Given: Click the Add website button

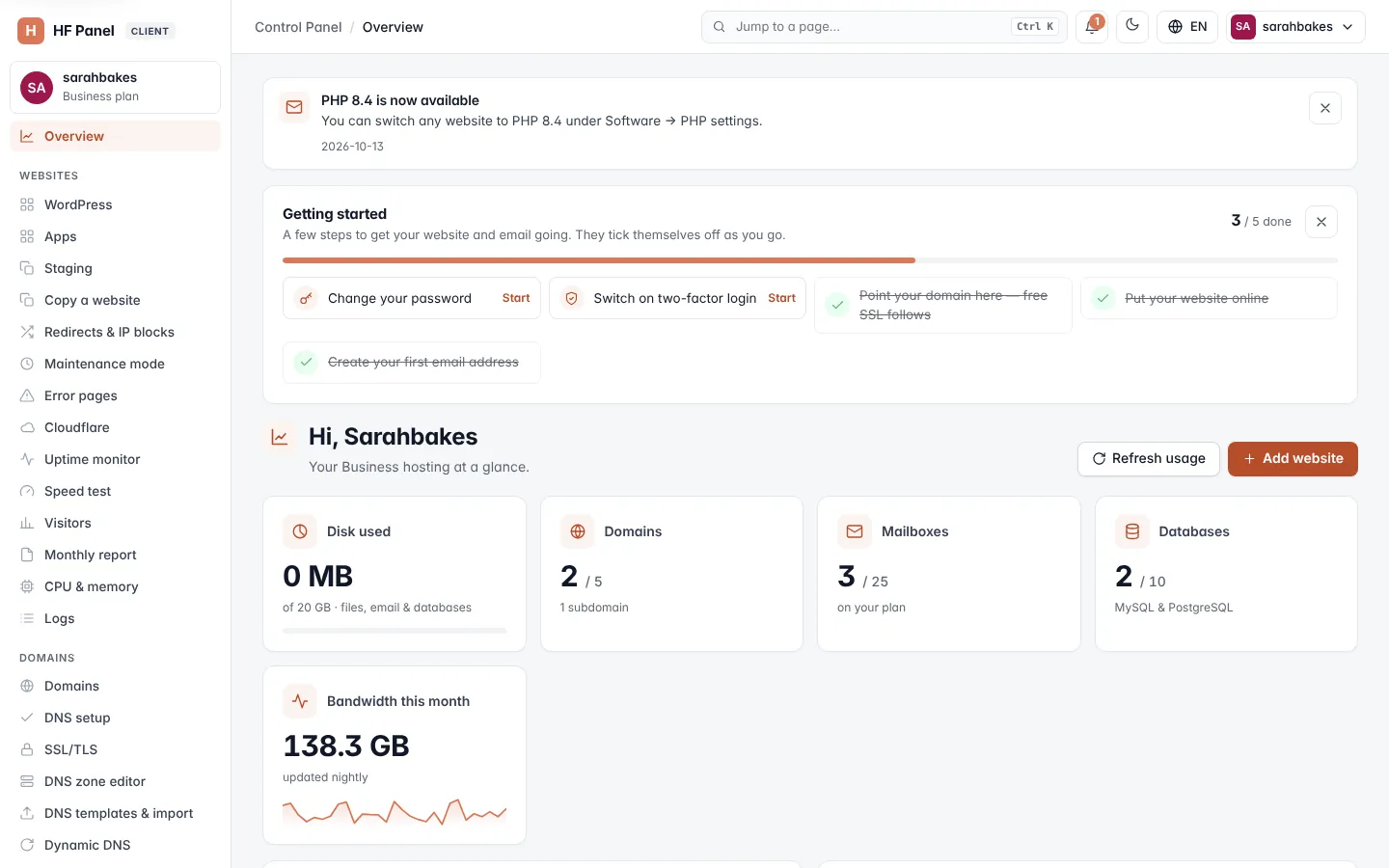Looking at the screenshot, I should coord(1293,459).
